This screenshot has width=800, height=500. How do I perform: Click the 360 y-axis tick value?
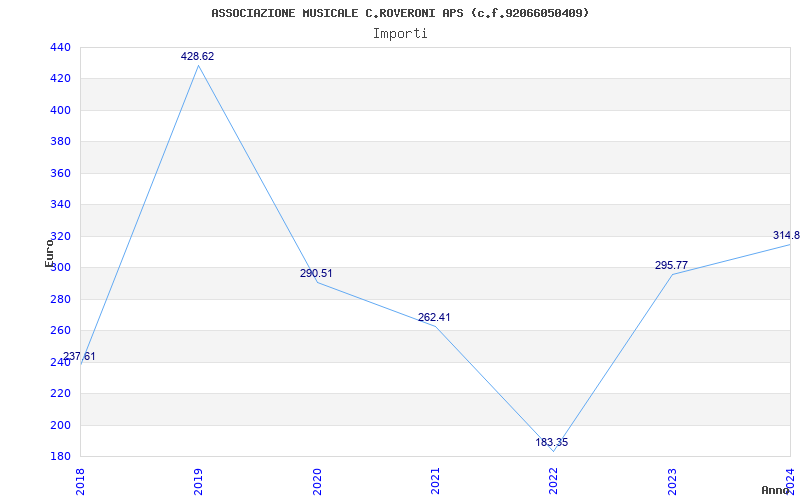[60, 173]
